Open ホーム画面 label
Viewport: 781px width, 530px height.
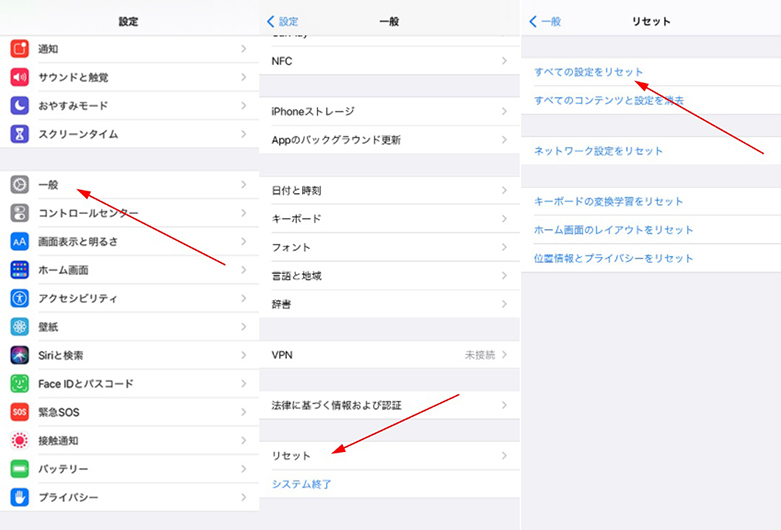coord(63,270)
